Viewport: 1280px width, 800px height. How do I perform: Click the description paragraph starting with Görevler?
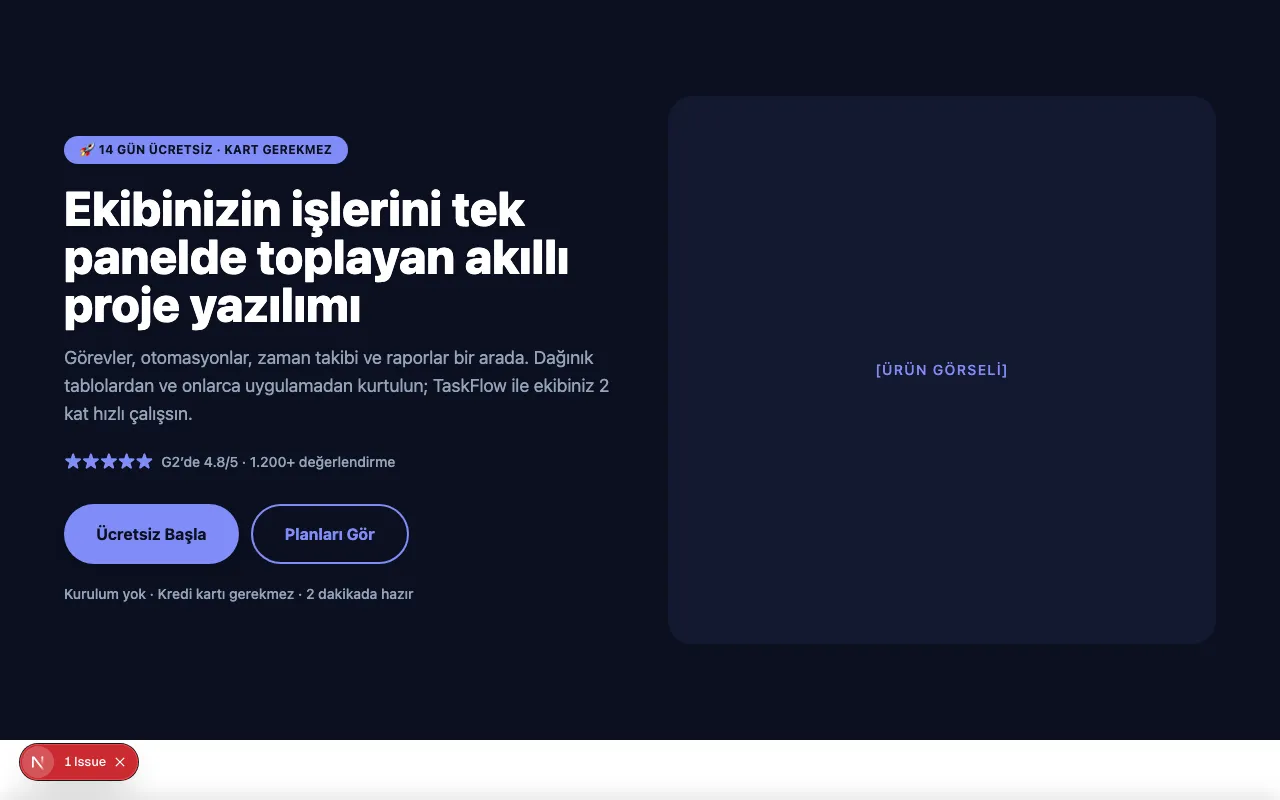[x=337, y=386]
